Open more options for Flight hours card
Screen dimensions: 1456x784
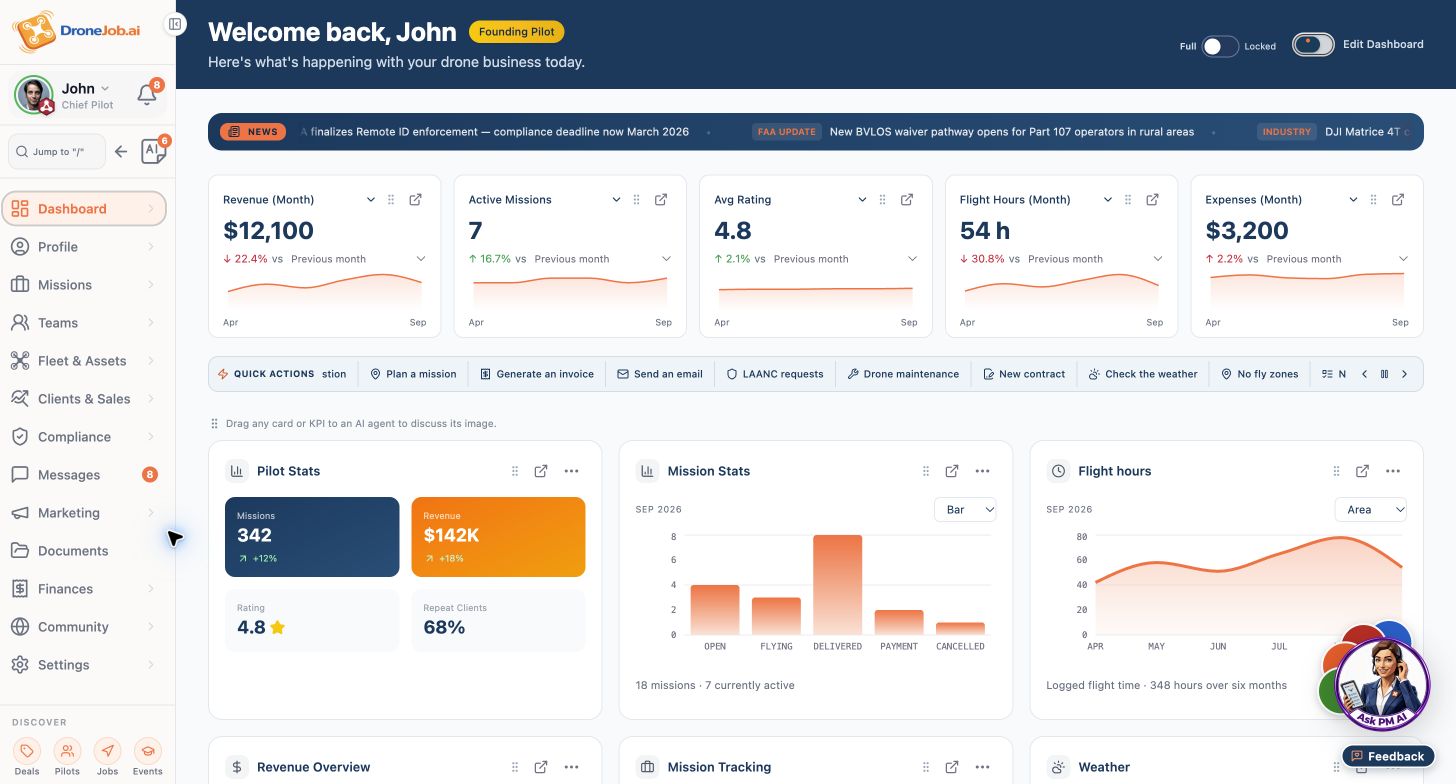pyautogui.click(x=1393, y=471)
